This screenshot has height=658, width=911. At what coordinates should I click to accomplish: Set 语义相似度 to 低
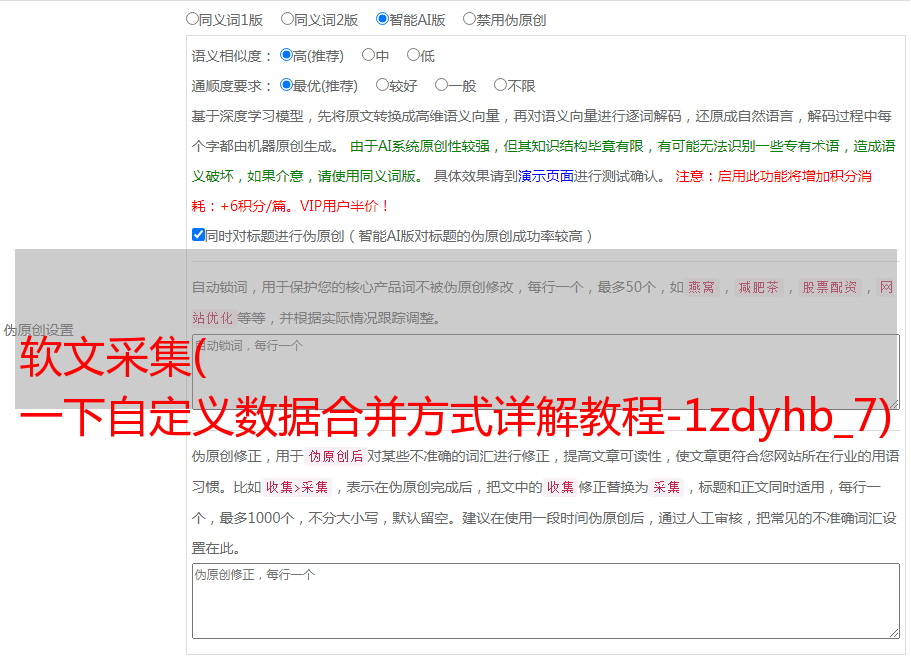pos(413,55)
